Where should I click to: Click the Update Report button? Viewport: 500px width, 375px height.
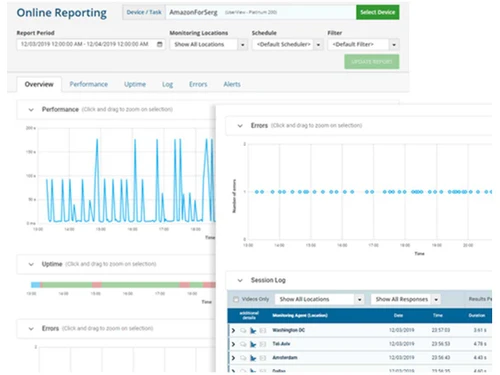[372, 62]
